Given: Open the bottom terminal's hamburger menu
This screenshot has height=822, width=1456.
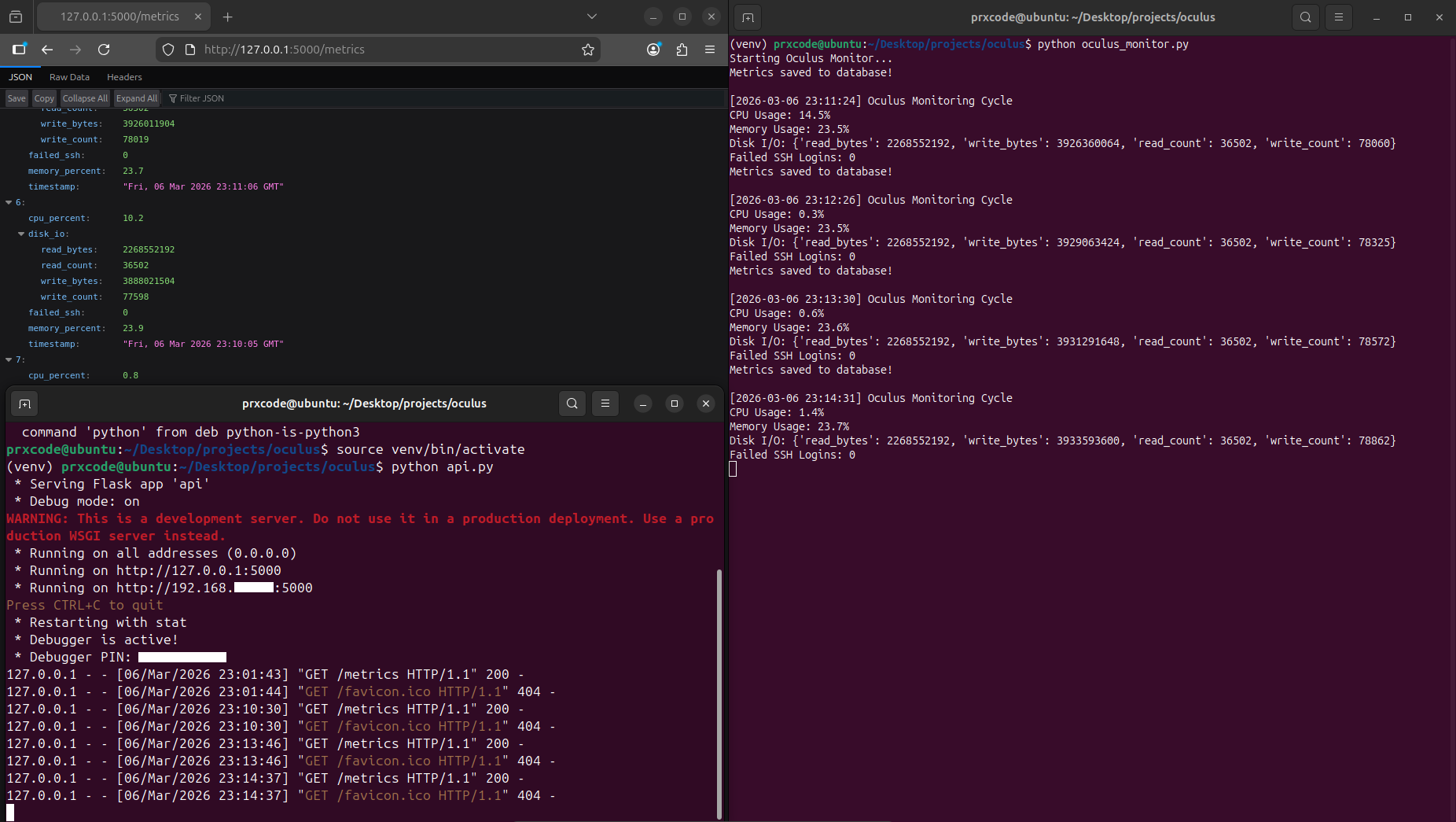Looking at the screenshot, I should (605, 404).
